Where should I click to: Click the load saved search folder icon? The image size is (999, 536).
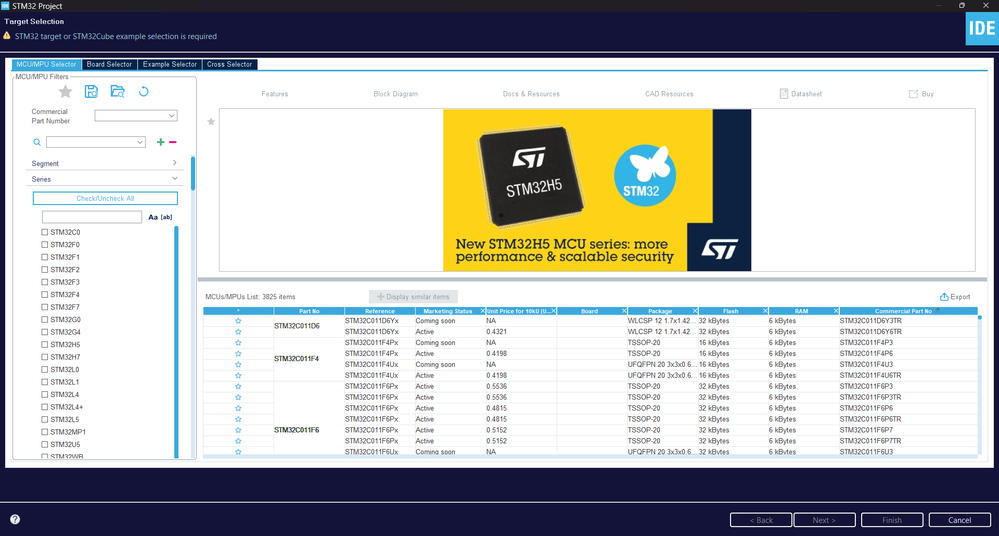tap(117, 92)
